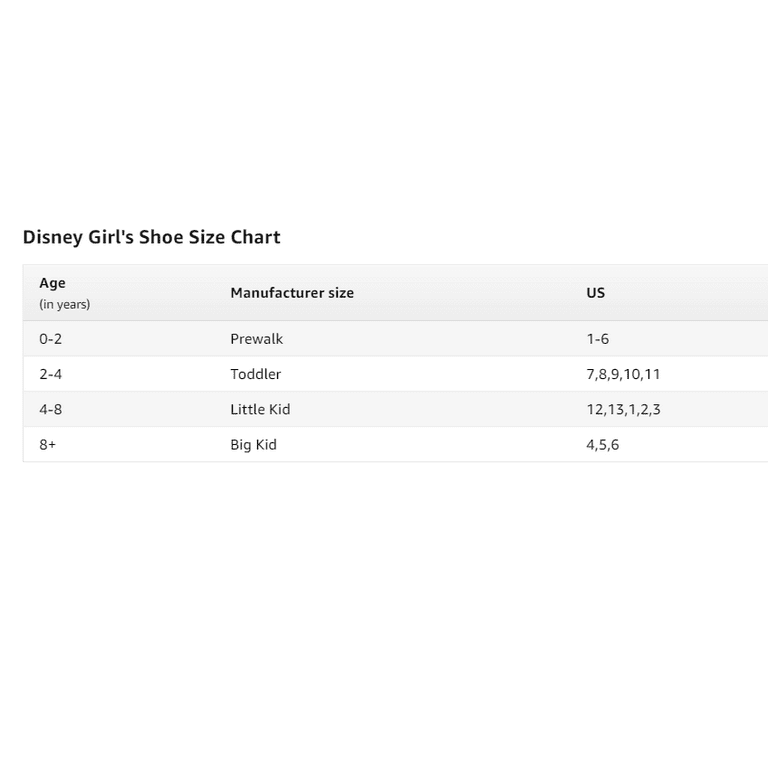Click the word Chart in the title
The height and width of the screenshot is (768, 768).
click(255, 237)
